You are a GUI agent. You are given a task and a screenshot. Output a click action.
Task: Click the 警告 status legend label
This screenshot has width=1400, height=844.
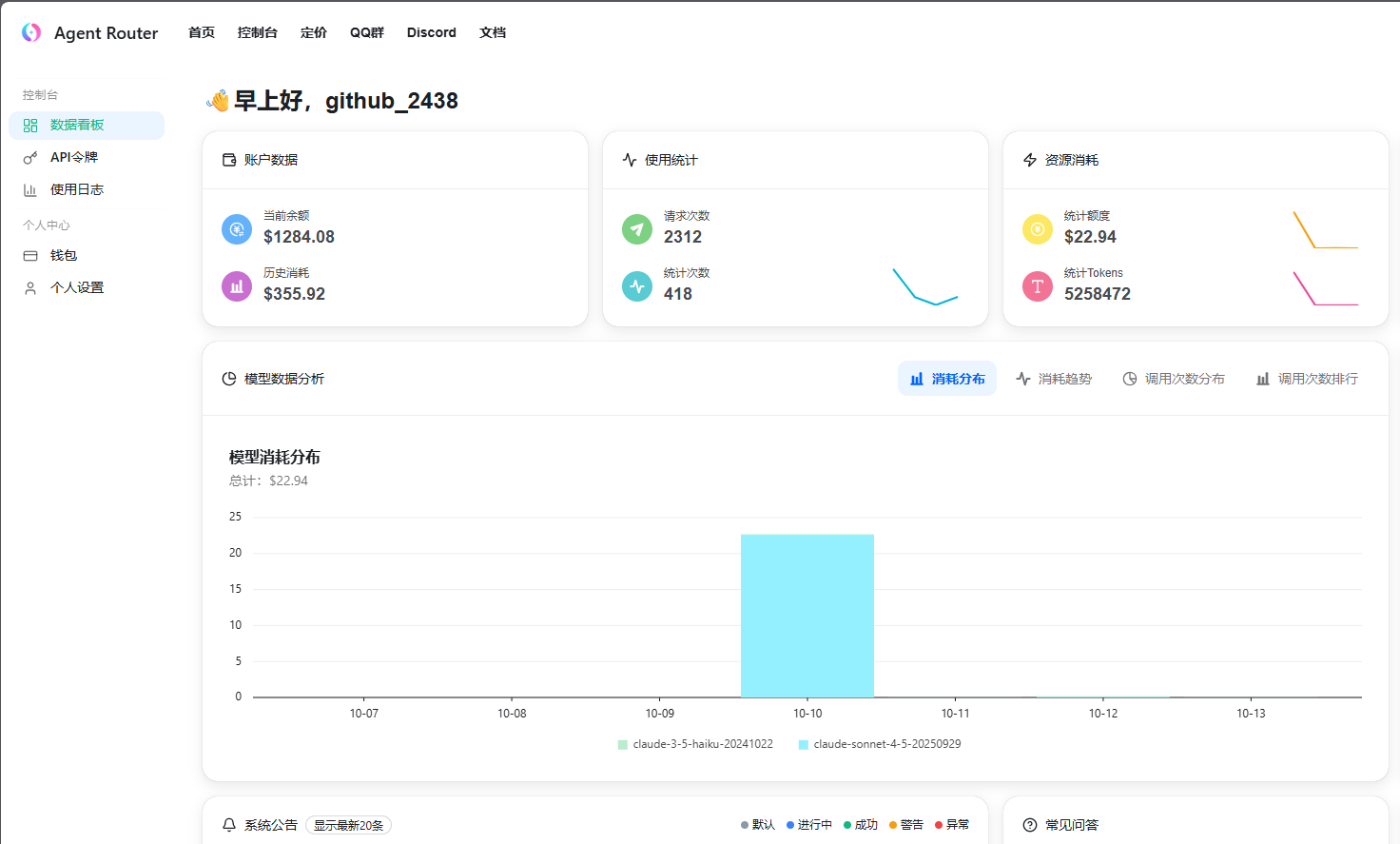tap(911, 825)
